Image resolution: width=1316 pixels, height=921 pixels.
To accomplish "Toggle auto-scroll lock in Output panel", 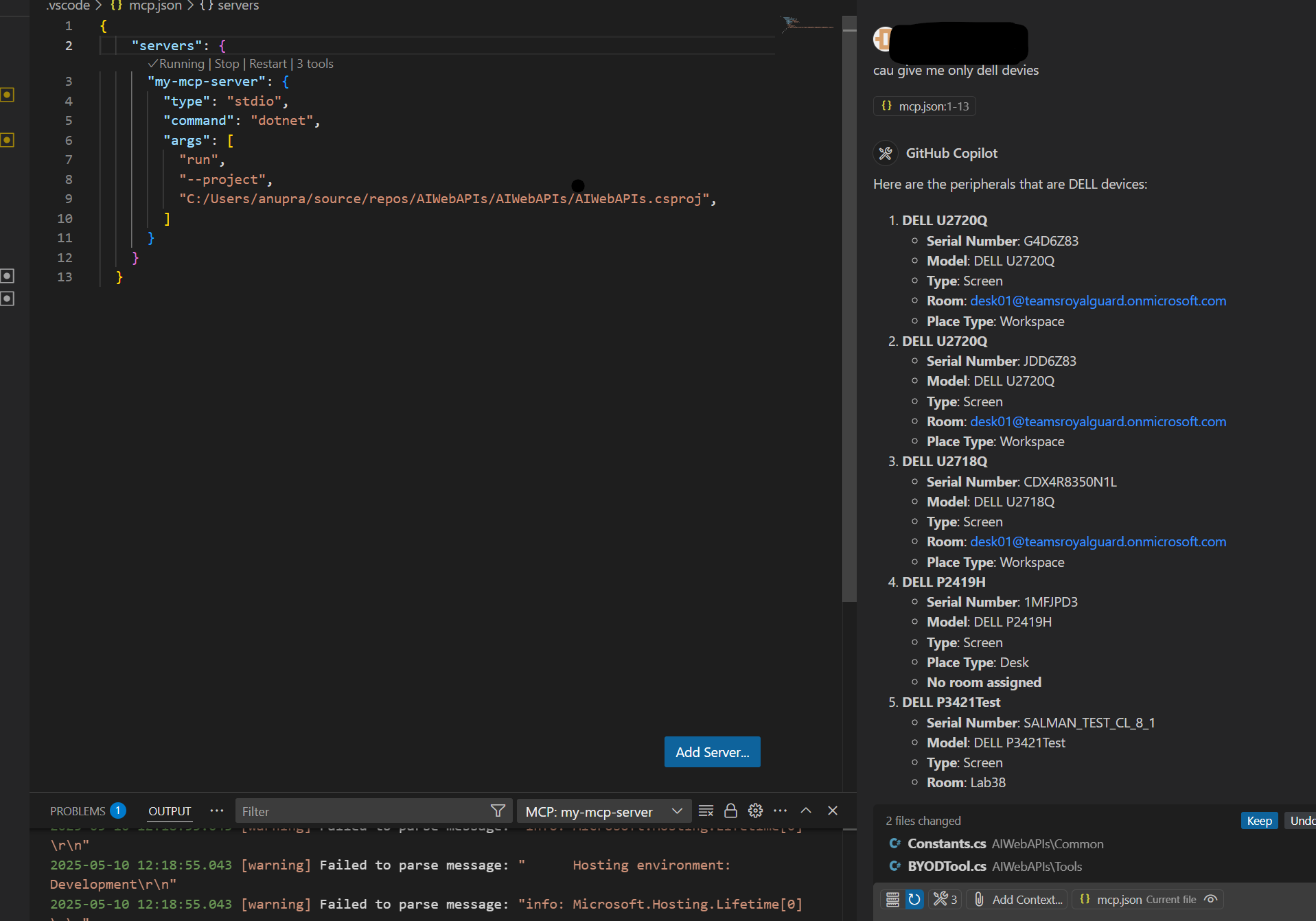I will coord(730,811).
